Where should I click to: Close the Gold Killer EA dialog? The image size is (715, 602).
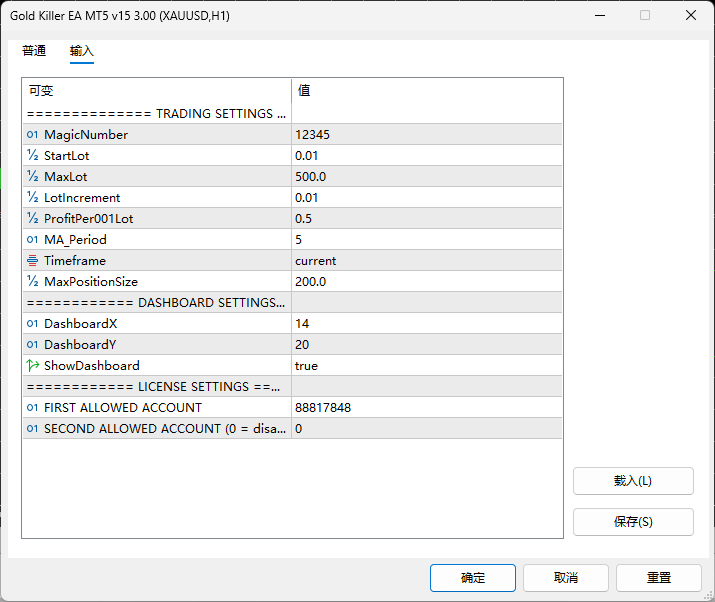pos(691,15)
